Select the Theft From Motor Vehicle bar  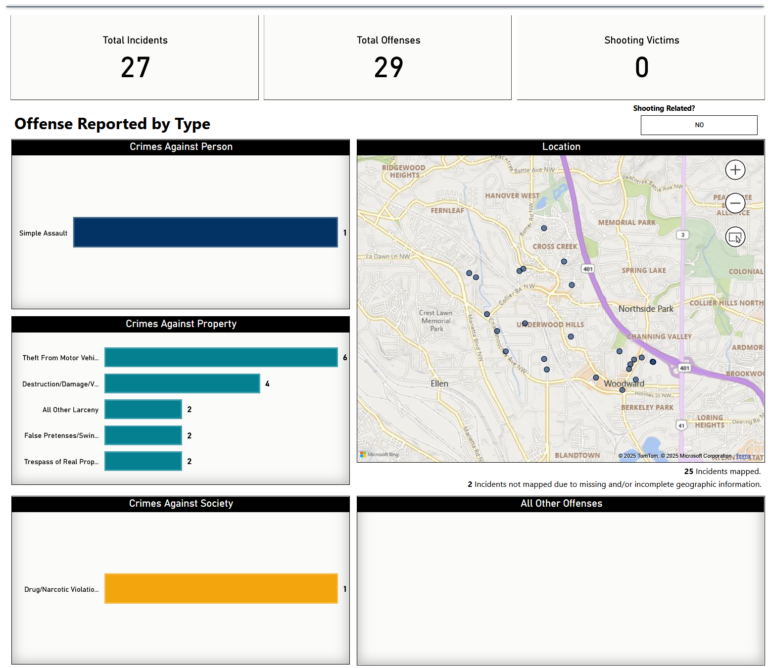[x=221, y=357]
